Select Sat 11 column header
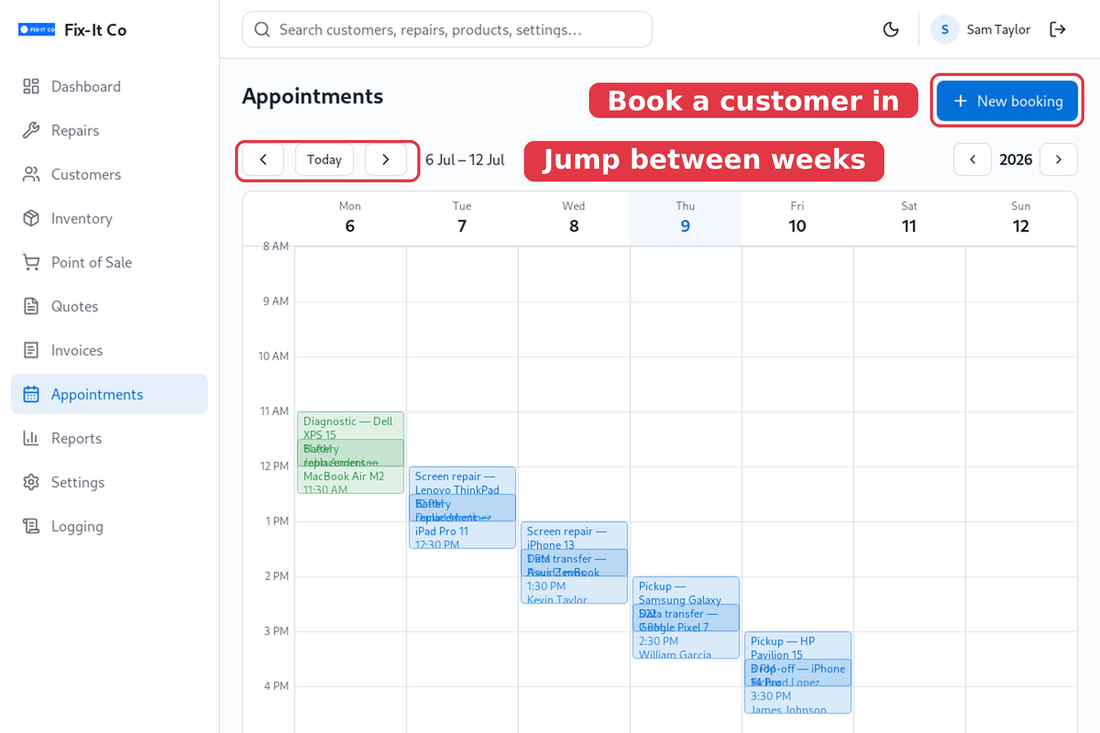Image resolution: width=1100 pixels, height=733 pixels. click(909, 218)
